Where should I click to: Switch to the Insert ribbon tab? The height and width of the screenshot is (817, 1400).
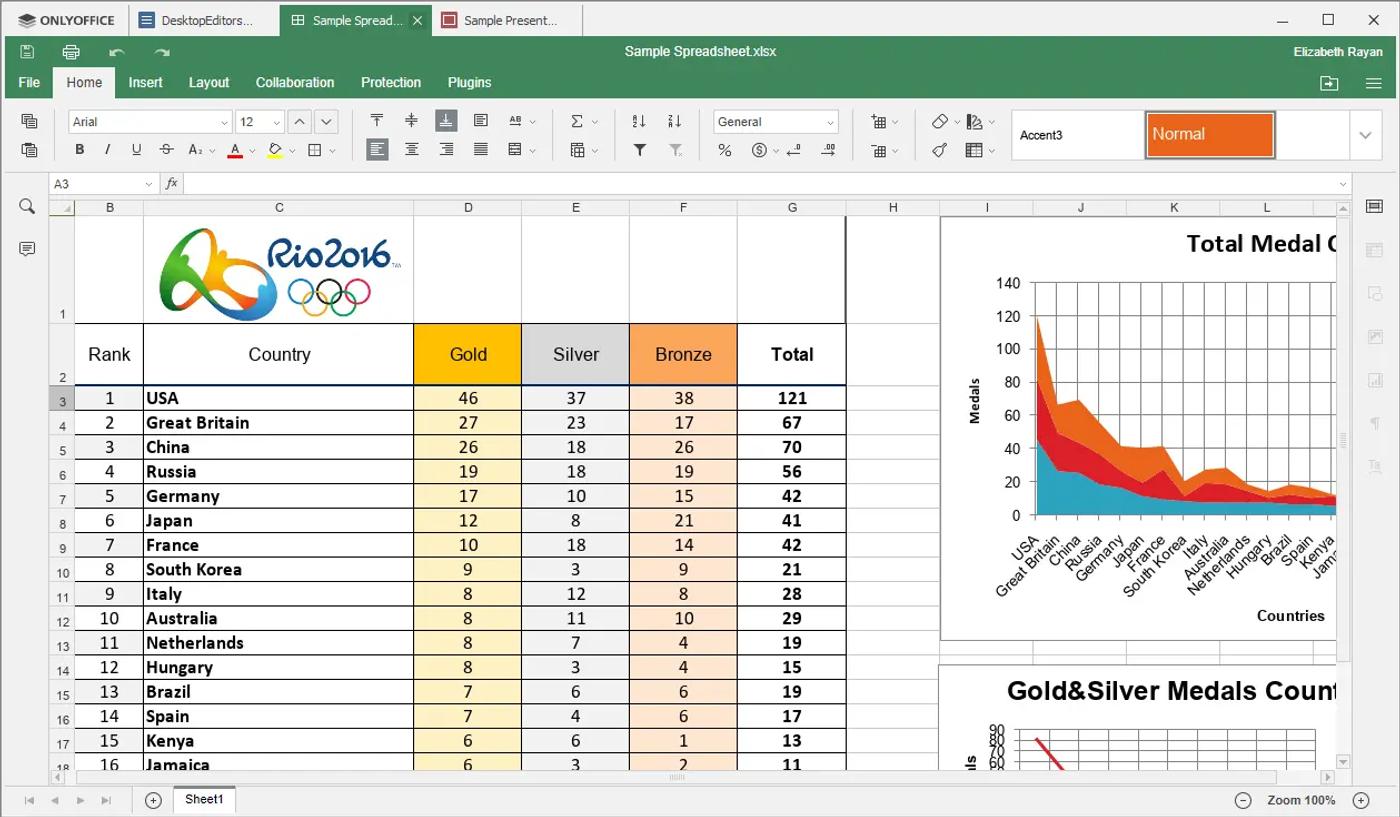146,83
